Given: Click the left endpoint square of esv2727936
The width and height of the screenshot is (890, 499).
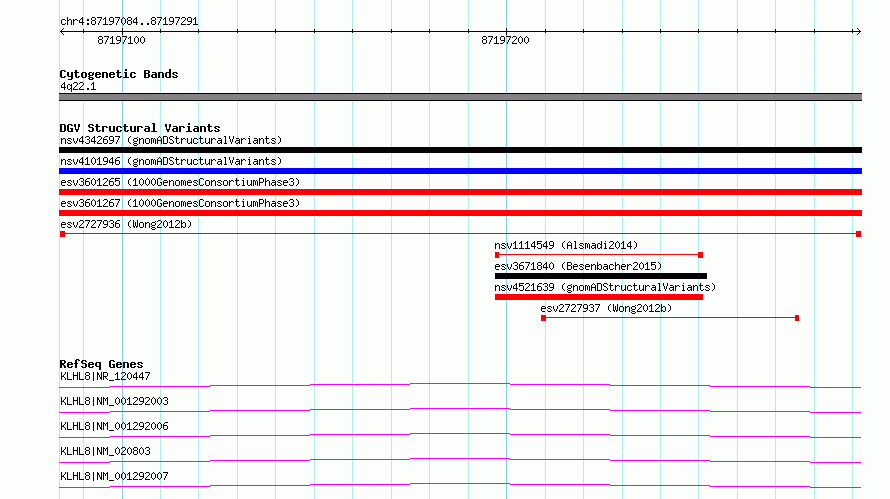Looking at the screenshot, I should [x=62, y=234].
